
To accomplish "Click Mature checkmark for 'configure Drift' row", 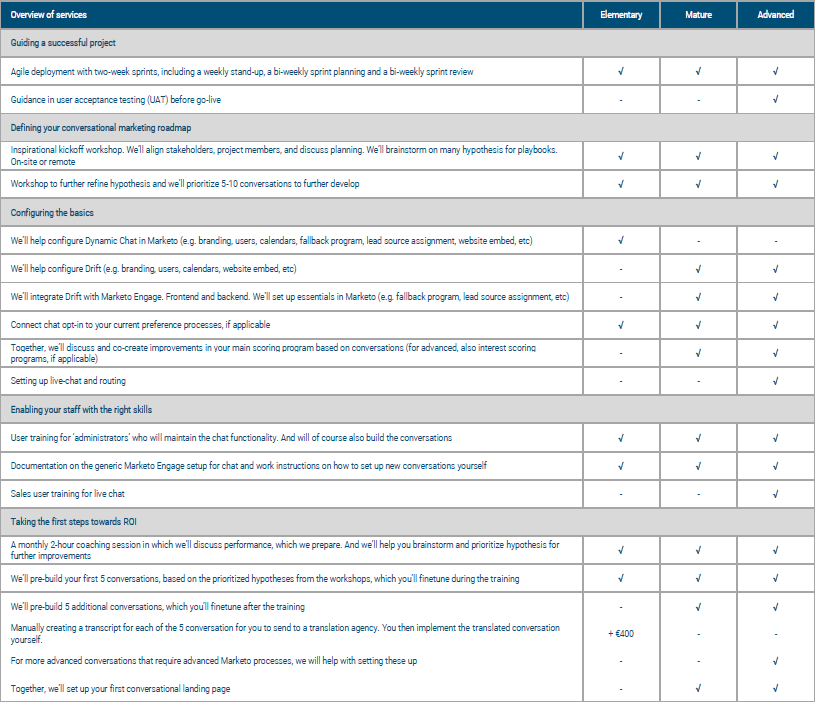I will coord(698,269).
